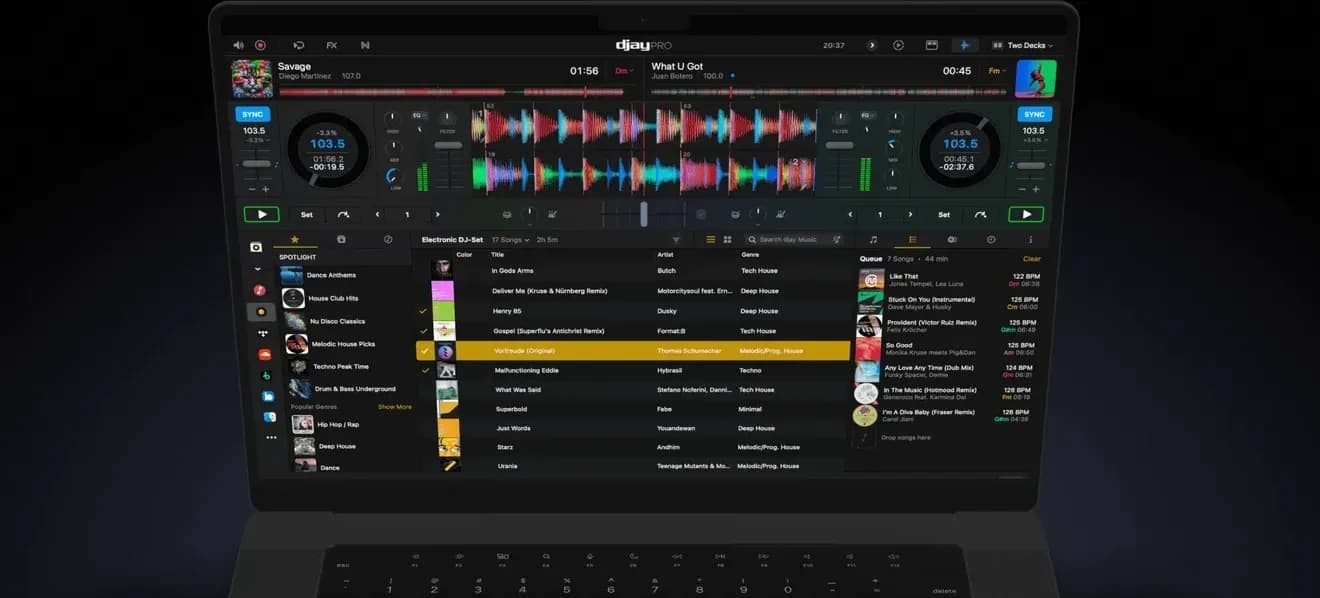Click the left deck jog wheel
This screenshot has width=1320, height=598.
tap(327, 150)
